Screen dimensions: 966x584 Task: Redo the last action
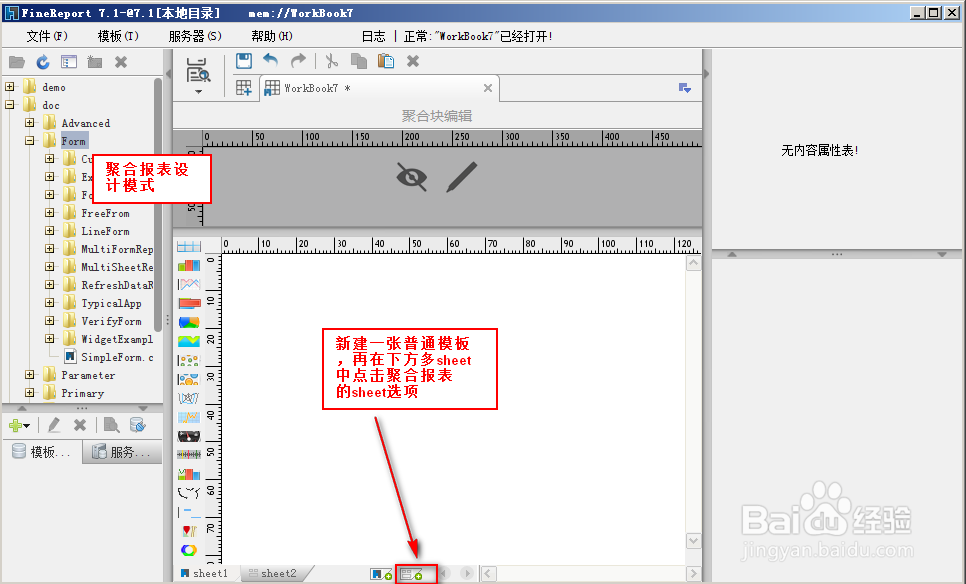298,60
